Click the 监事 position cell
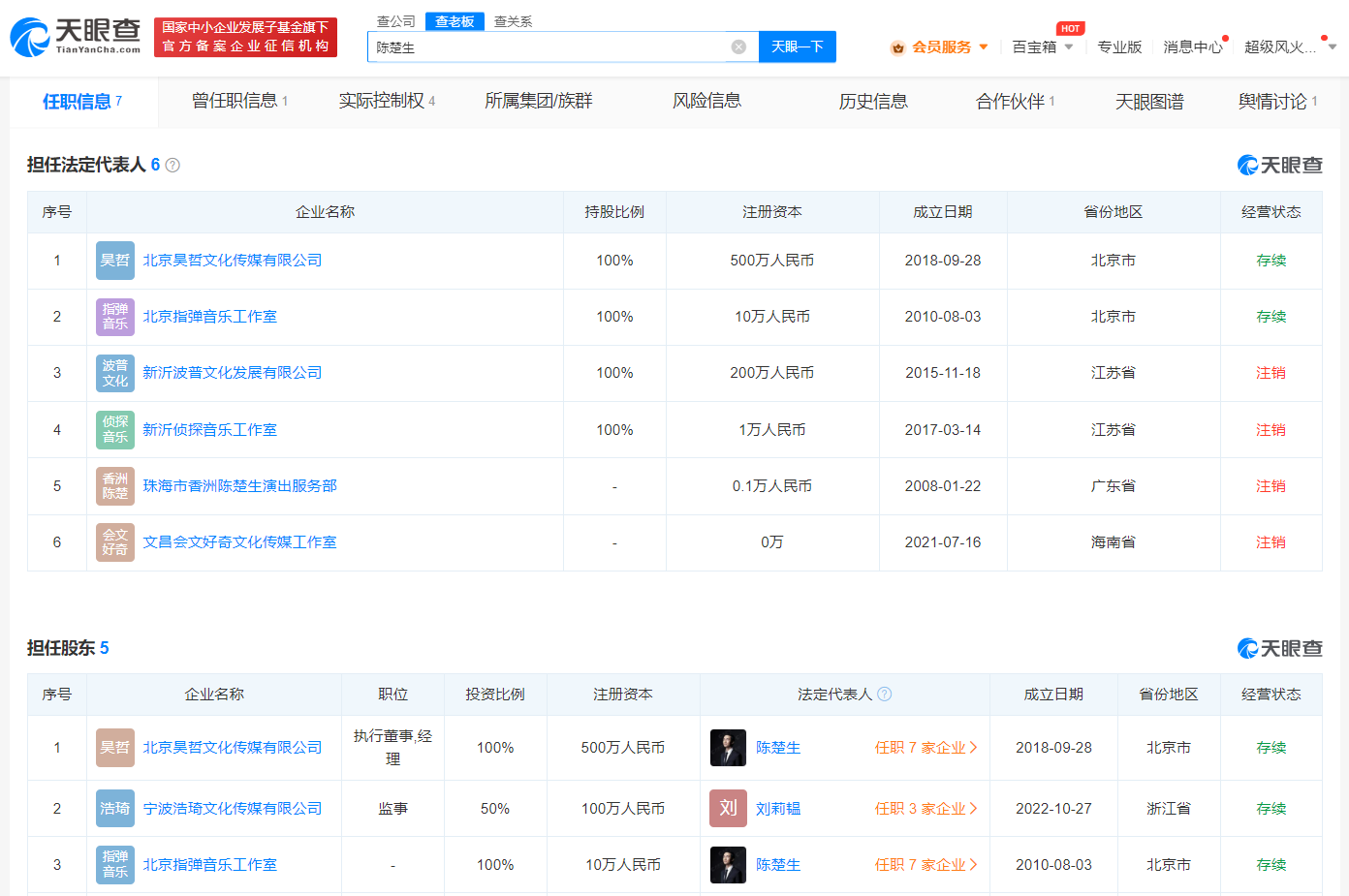This screenshot has width=1349, height=896. 392,809
